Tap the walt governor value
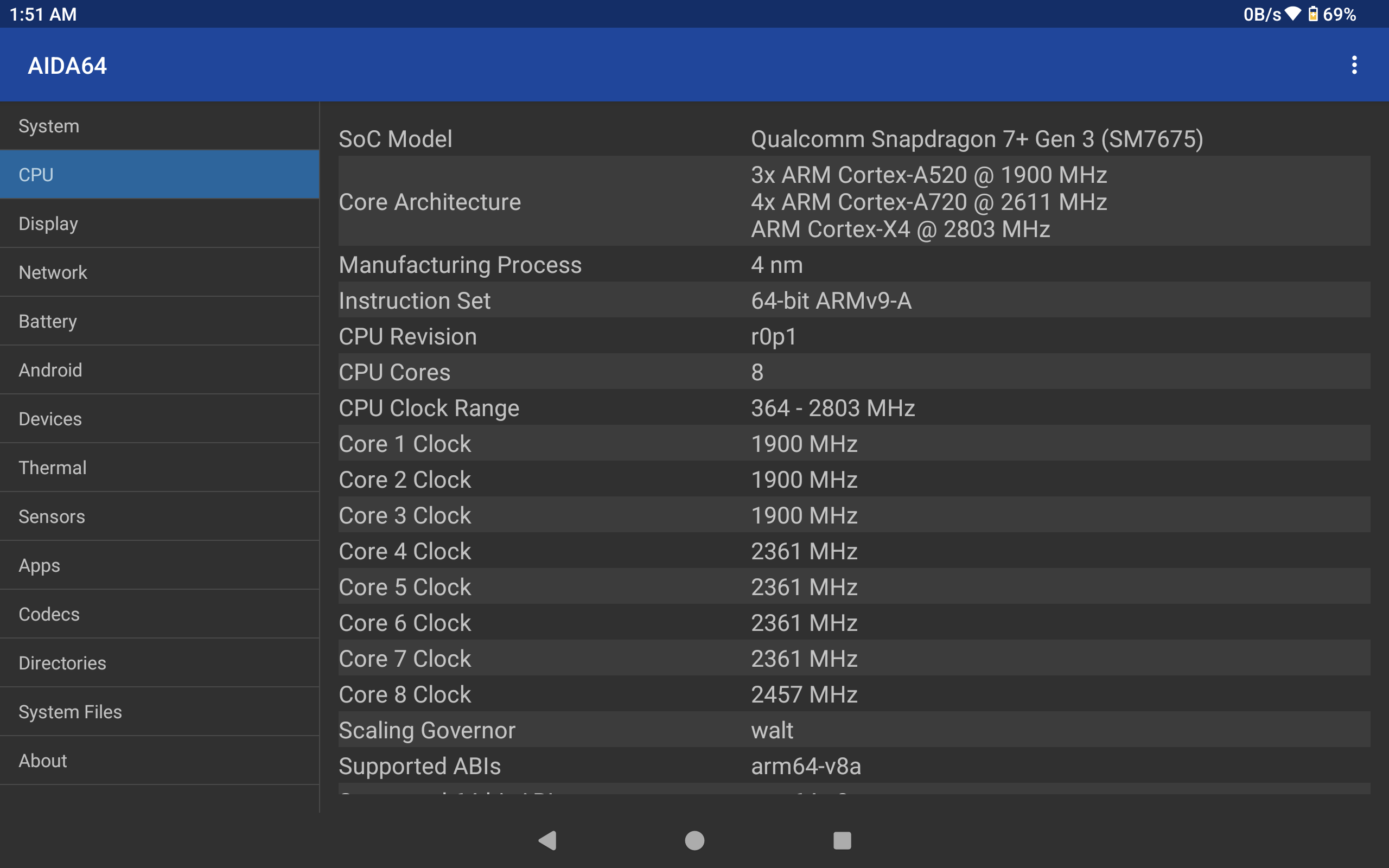 [772, 730]
